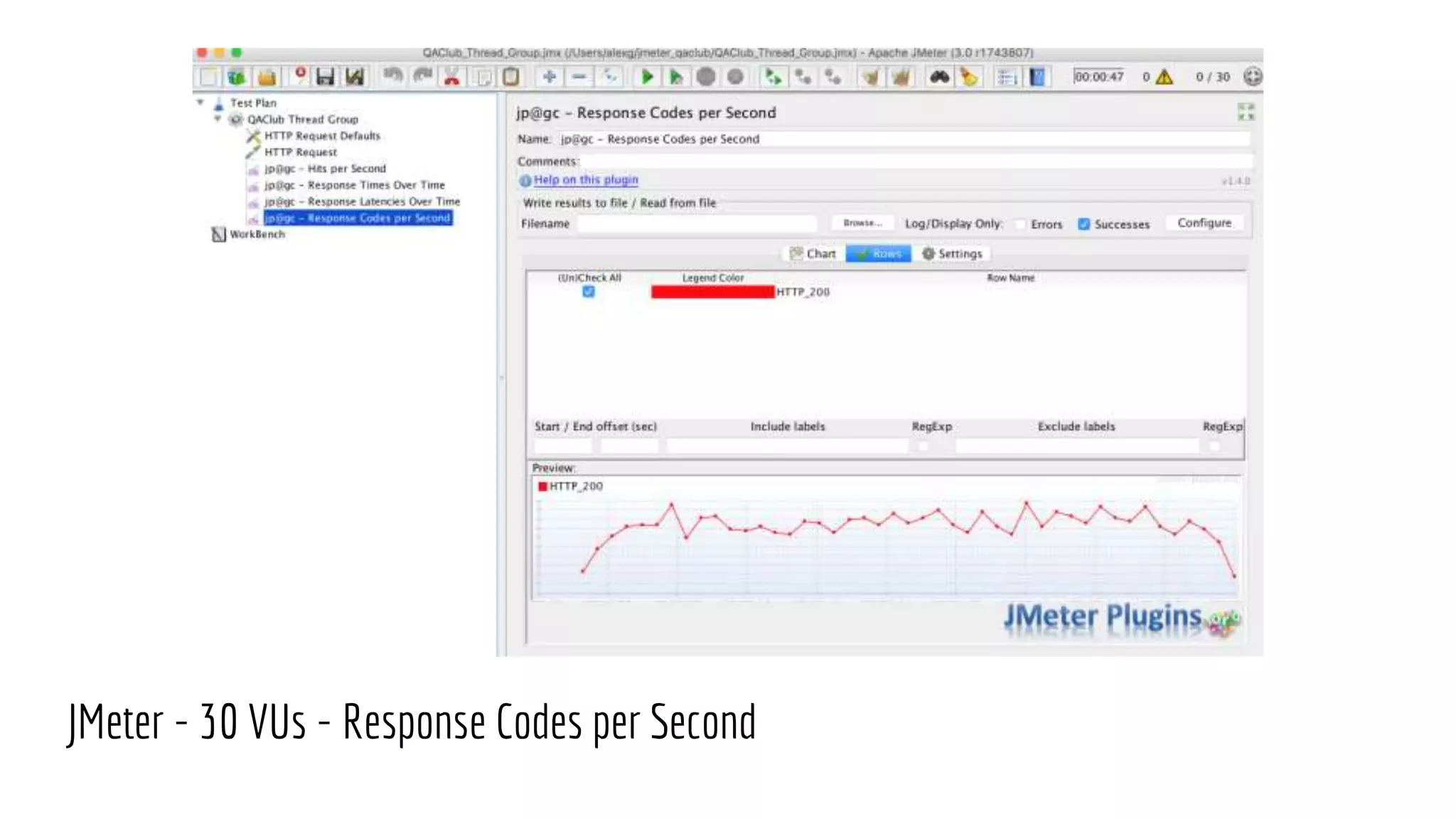This screenshot has height=819, width=1456.
Task: Click the Name input field
Action: pos(903,139)
